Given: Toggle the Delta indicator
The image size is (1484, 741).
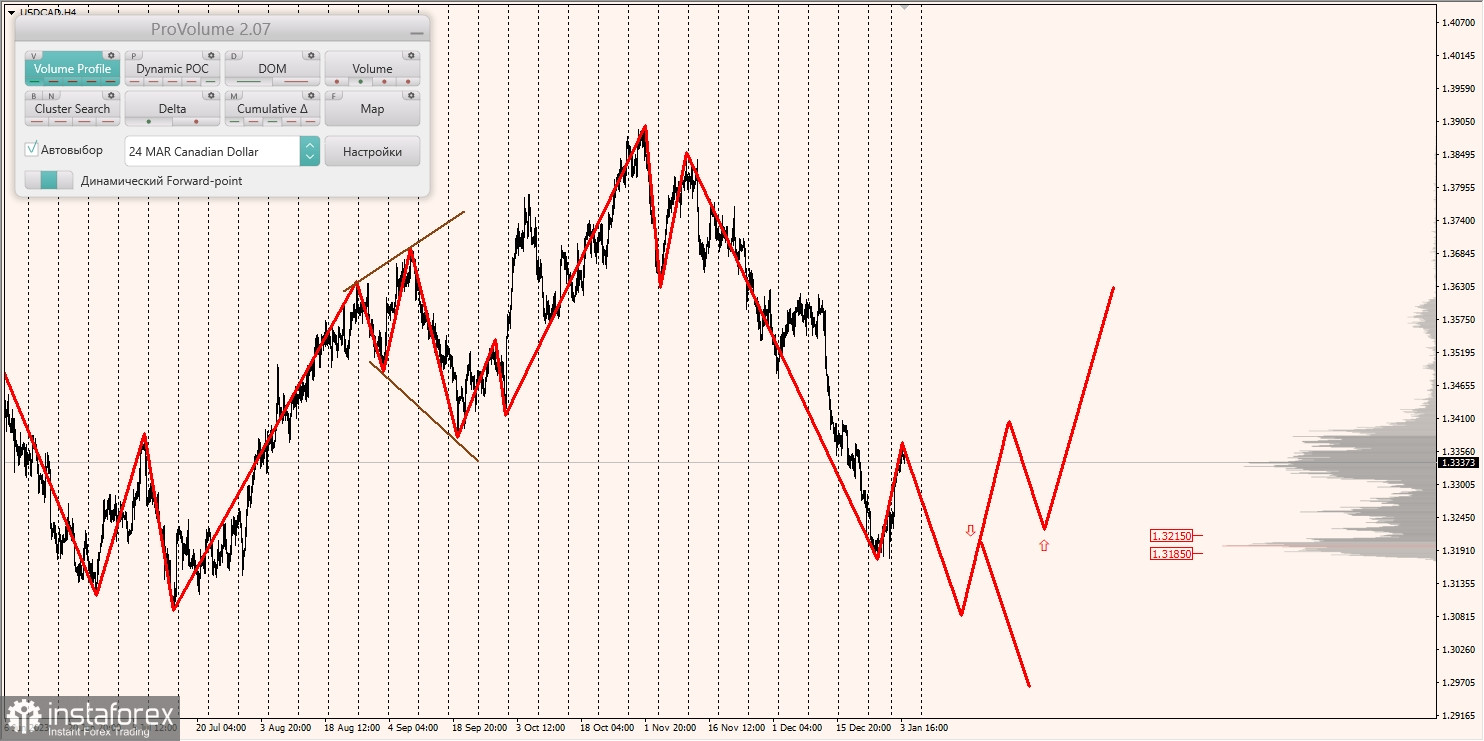Looking at the screenshot, I should (x=172, y=109).
